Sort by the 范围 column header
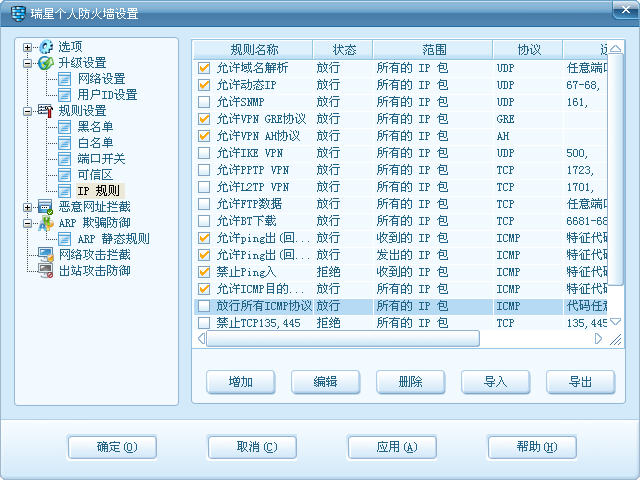The height and width of the screenshot is (480, 640). click(433, 50)
